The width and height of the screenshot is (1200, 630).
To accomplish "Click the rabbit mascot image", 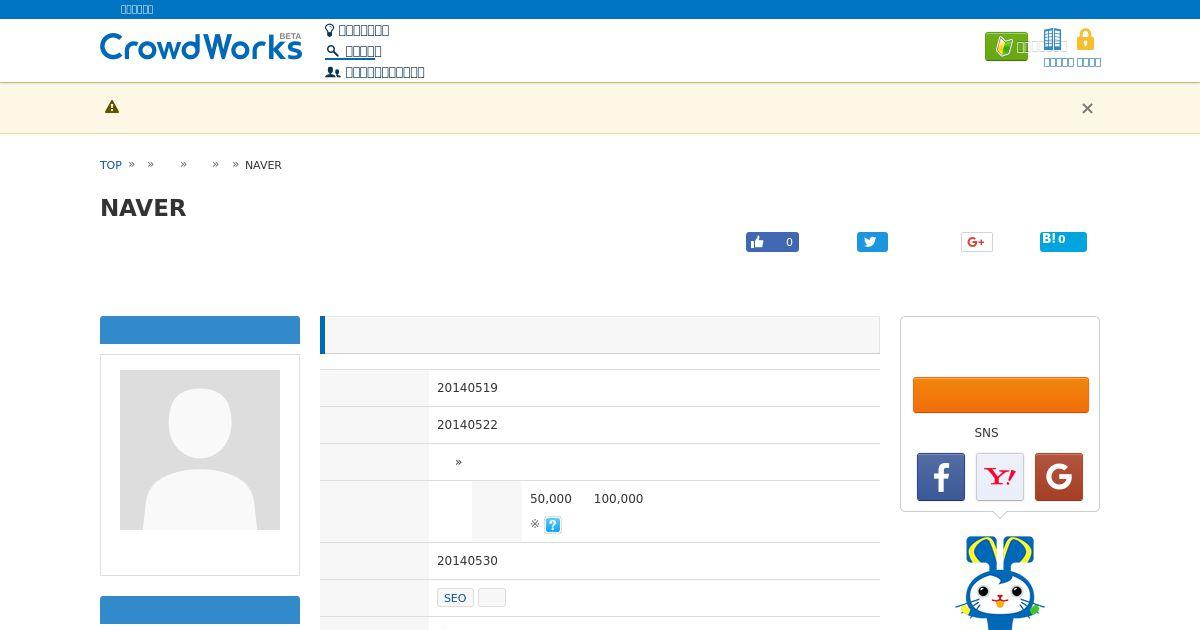I will [x=1000, y=582].
